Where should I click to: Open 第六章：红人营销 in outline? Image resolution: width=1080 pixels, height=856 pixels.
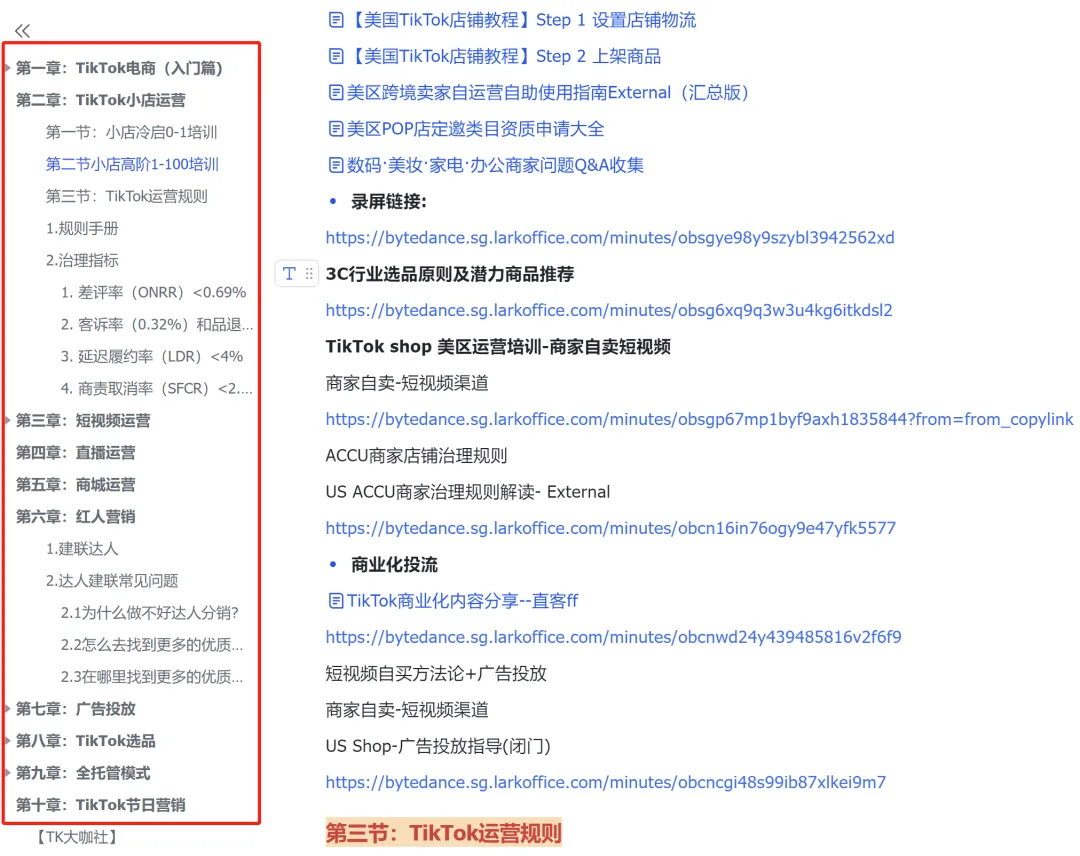pos(76,516)
